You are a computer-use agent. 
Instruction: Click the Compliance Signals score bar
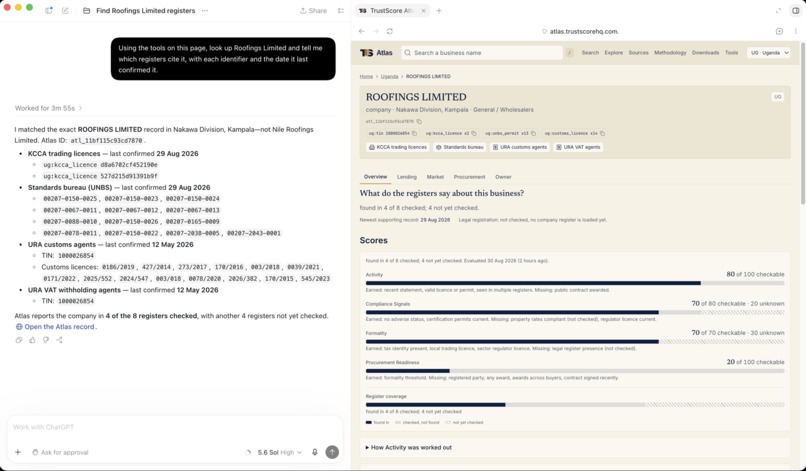pyautogui.click(x=575, y=312)
